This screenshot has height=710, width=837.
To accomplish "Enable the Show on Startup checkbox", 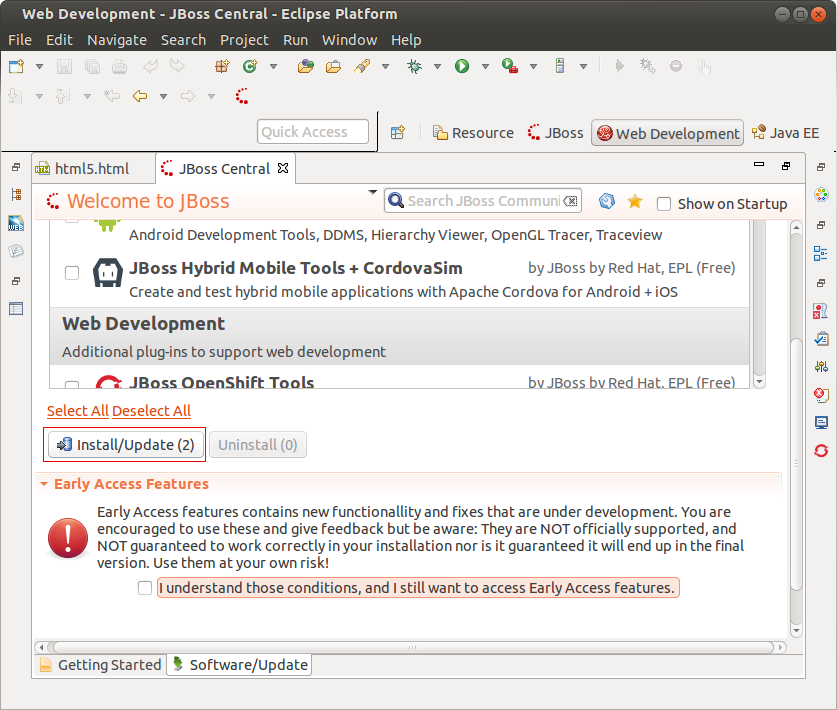I will (x=664, y=204).
